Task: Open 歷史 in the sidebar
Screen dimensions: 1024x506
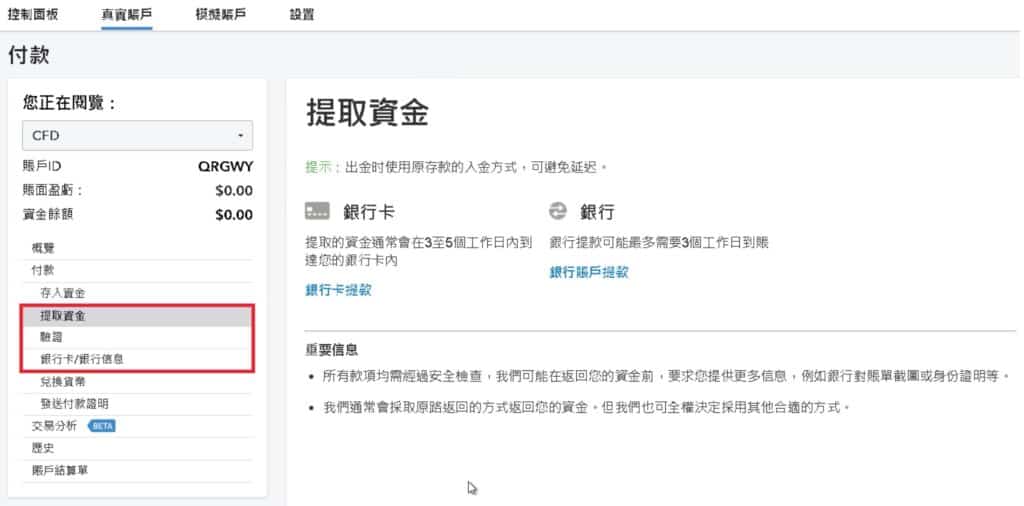Action: pyautogui.click(x=43, y=448)
